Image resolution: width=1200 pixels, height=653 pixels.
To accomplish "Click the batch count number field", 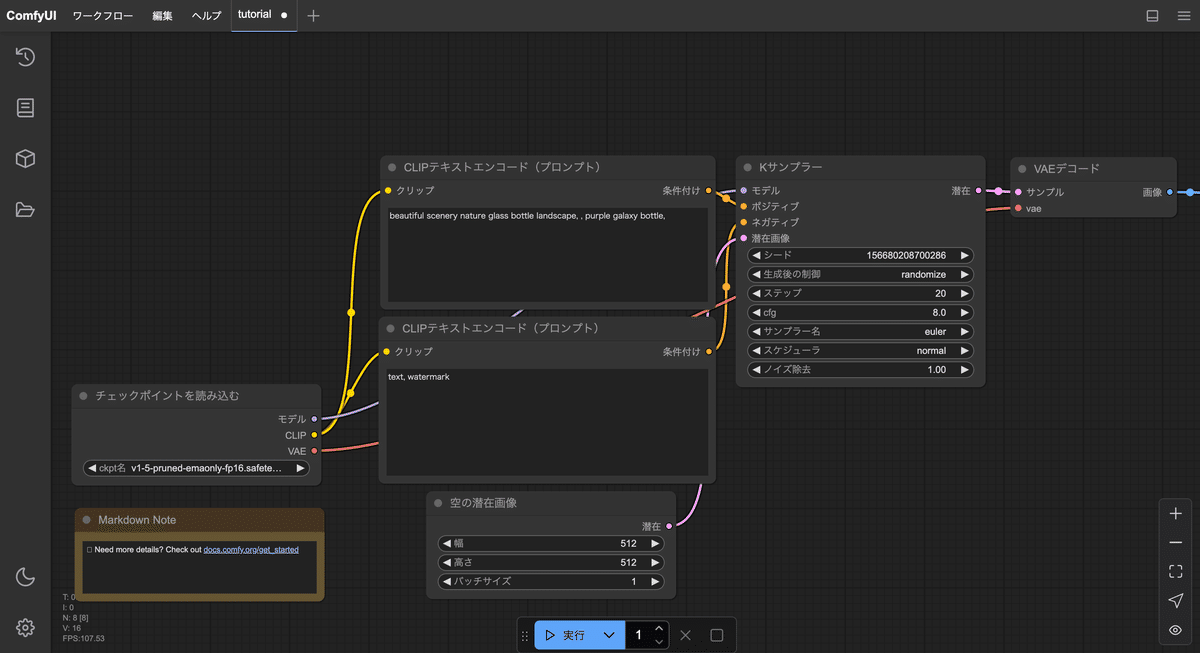I will [x=638, y=635].
